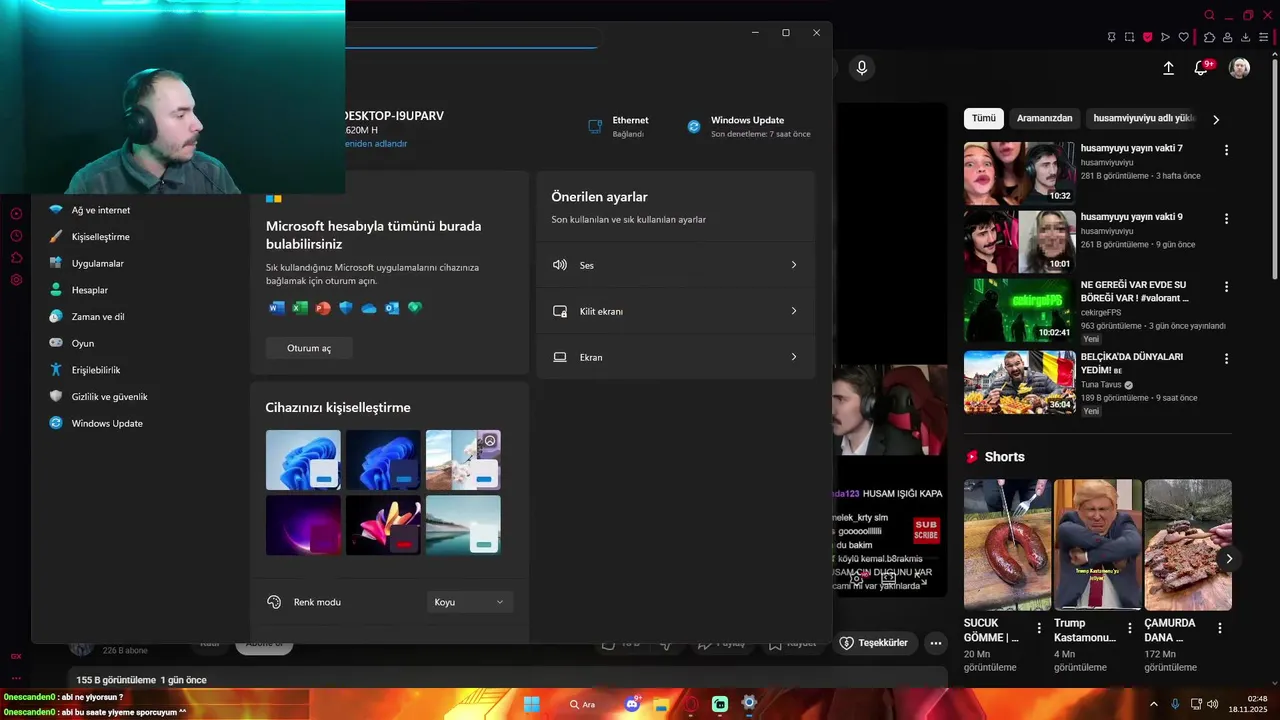The image size is (1280, 720).
Task: Show more filter chips with right chevron
Action: pos(1216,119)
